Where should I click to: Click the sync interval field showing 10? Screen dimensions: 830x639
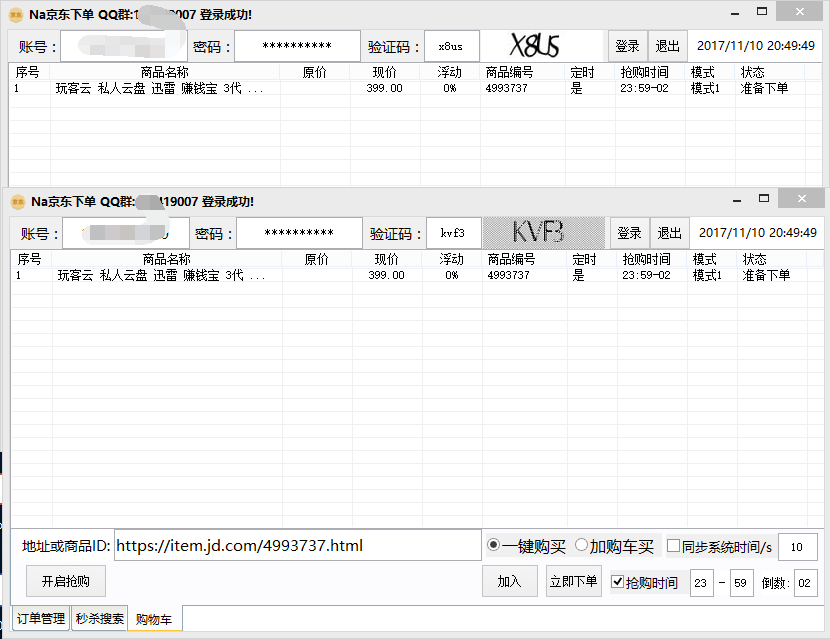coord(797,547)
